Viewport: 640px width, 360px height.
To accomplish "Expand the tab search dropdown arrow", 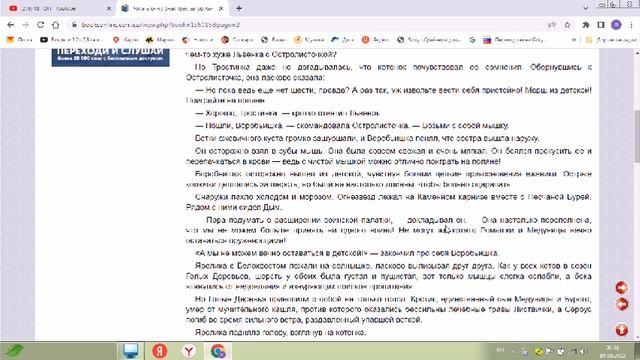I will [585, 8].
